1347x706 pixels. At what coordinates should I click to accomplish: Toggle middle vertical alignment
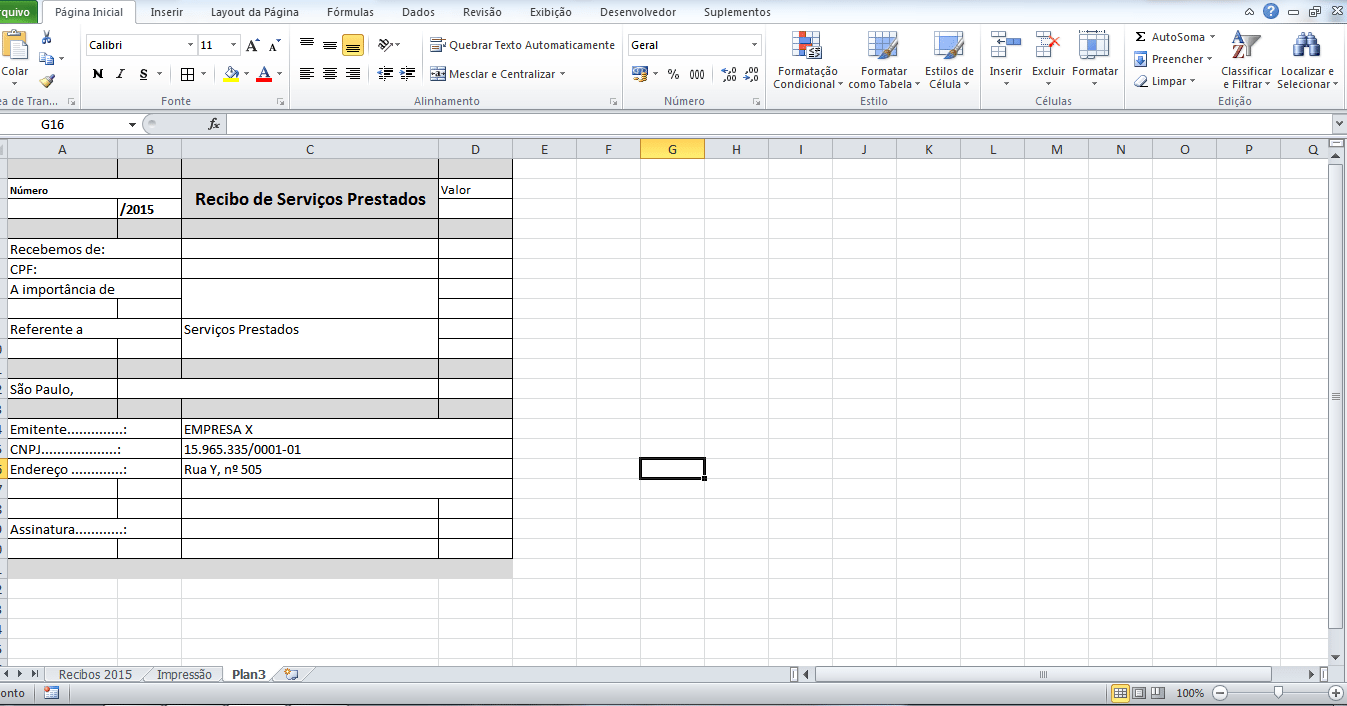pyautogui.click(x=330, y=45)
